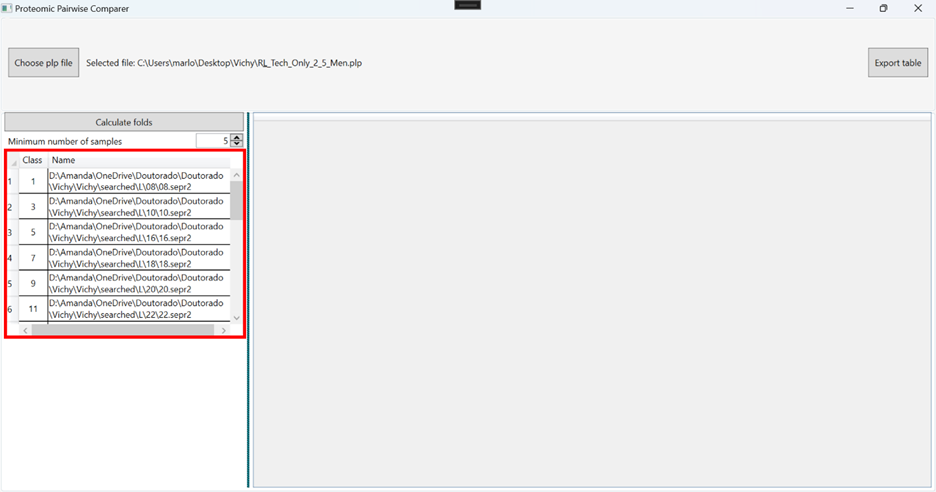Viewport: 936px width, 492px height.
Task: Click Class cell with value 3
Action: pyautogui.click(x=33, y=207)
